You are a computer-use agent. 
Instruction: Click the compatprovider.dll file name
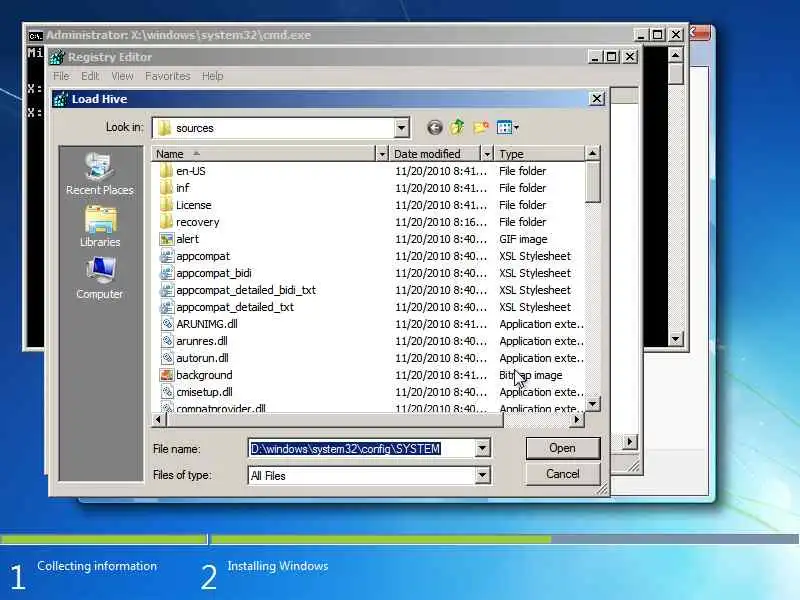coord(221,408)
